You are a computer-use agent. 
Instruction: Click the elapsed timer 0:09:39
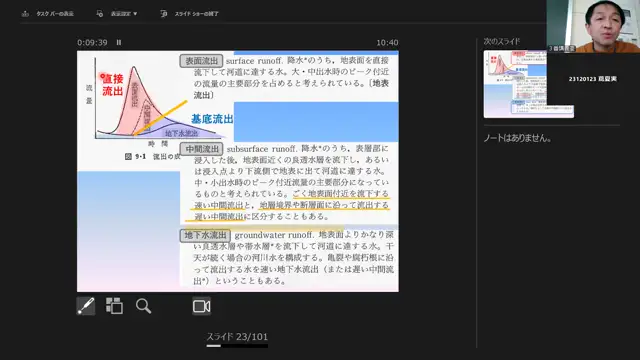92,42
